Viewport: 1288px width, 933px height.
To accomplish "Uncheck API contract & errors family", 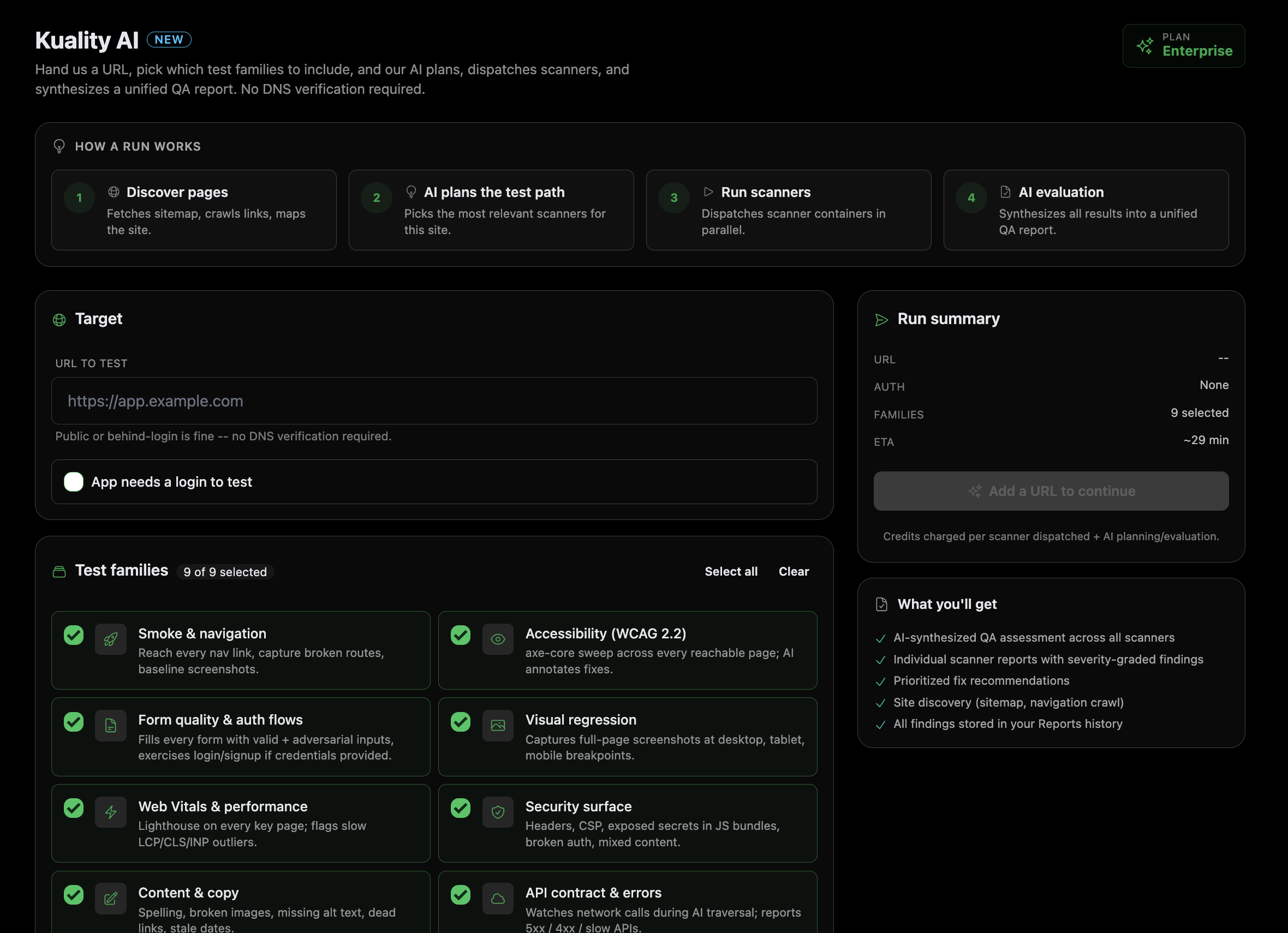I will 461,895.
